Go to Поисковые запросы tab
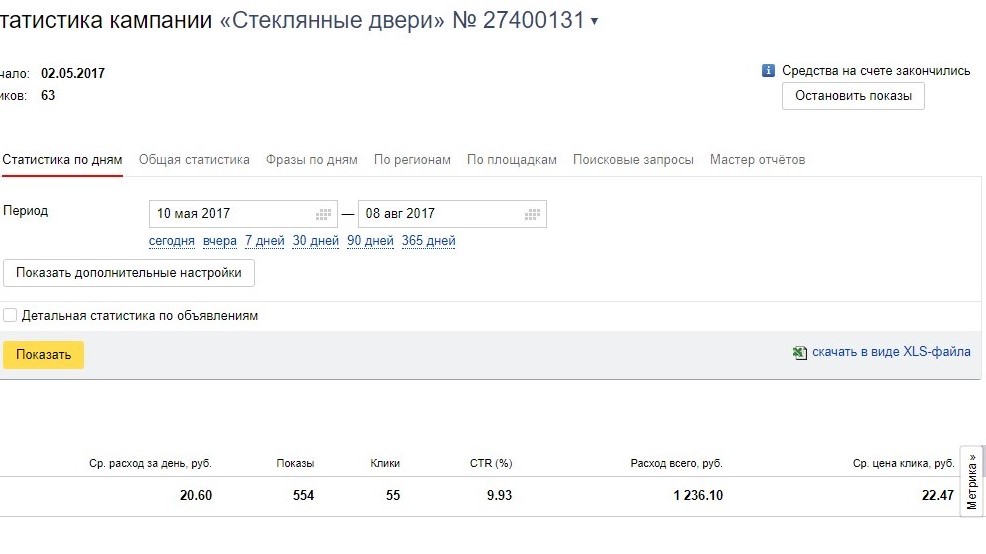The width and height of the screenshot is (986, 554). (633, 160)
